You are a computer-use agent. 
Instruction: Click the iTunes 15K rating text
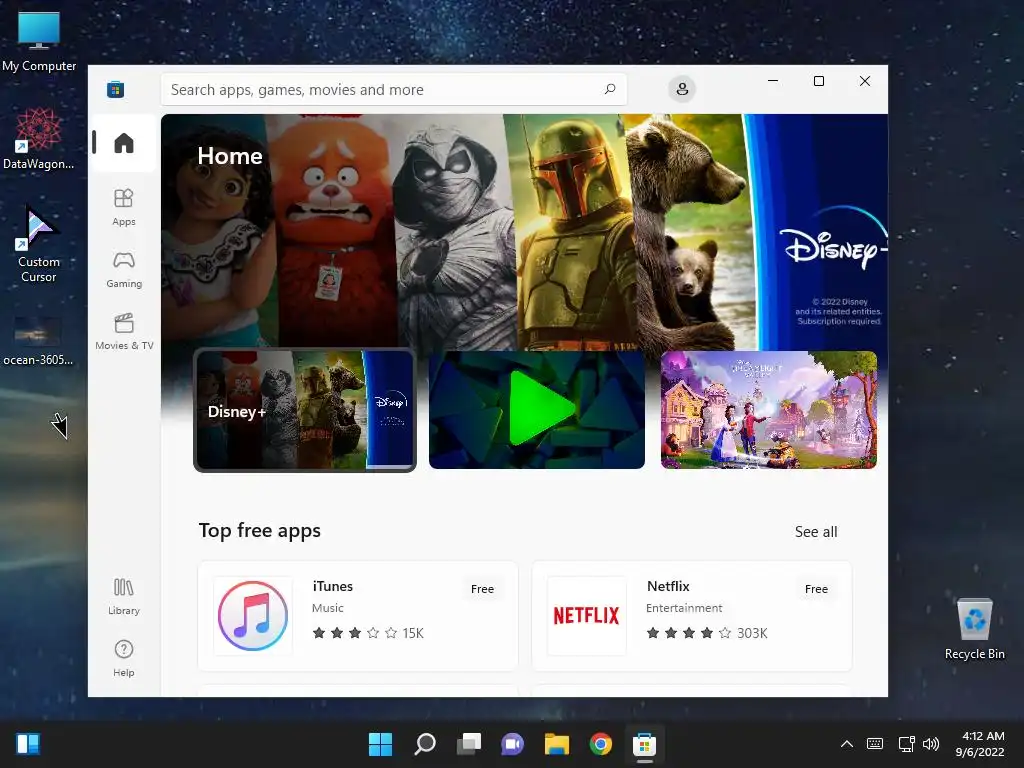(413, 633)
